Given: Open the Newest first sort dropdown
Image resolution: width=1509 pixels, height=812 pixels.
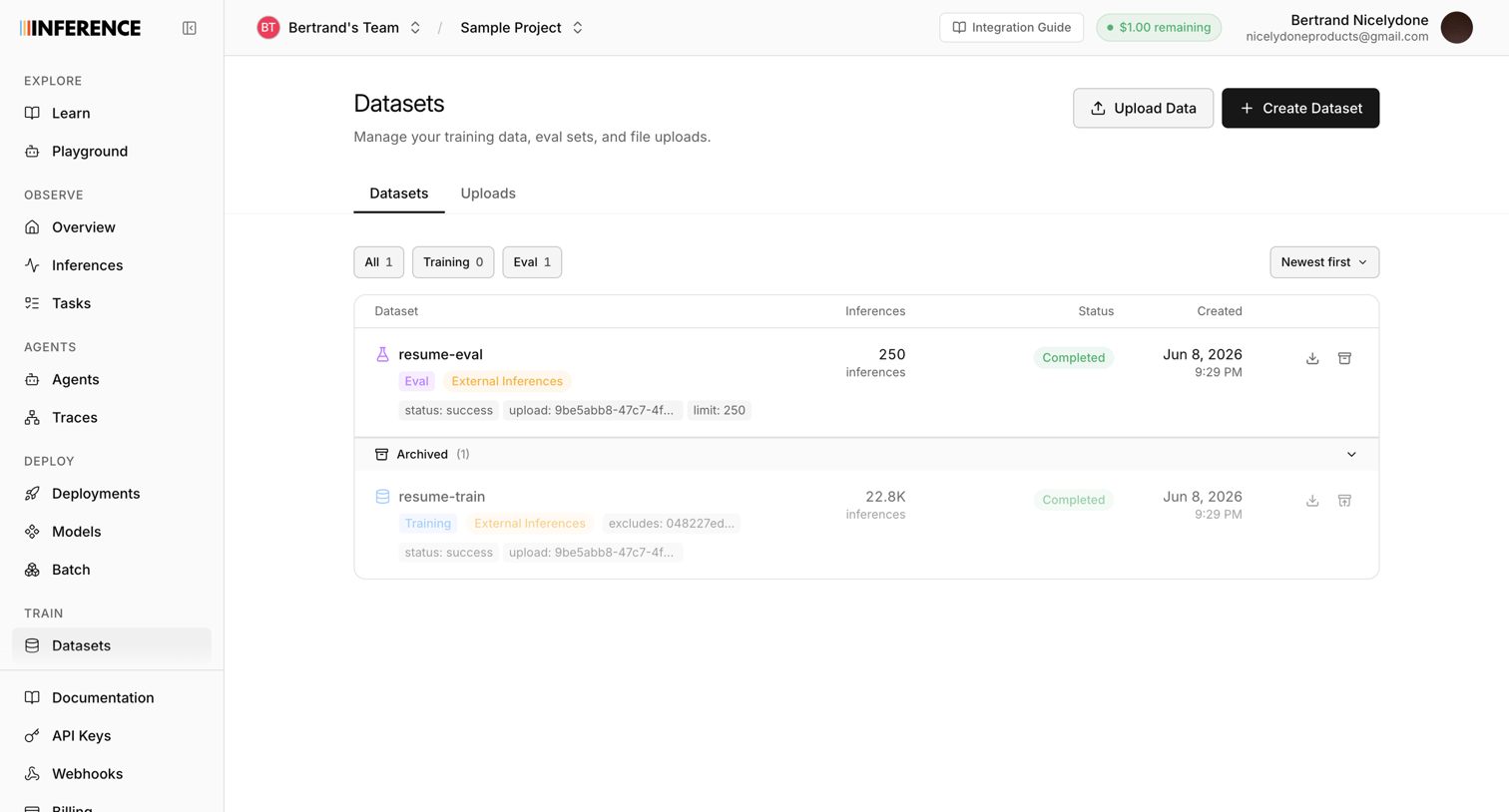Looking at the screenshot, I should [x=1324, y=262].
